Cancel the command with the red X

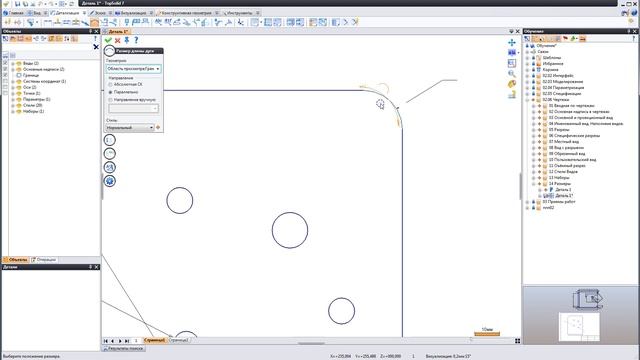click(x=118, y=40)
